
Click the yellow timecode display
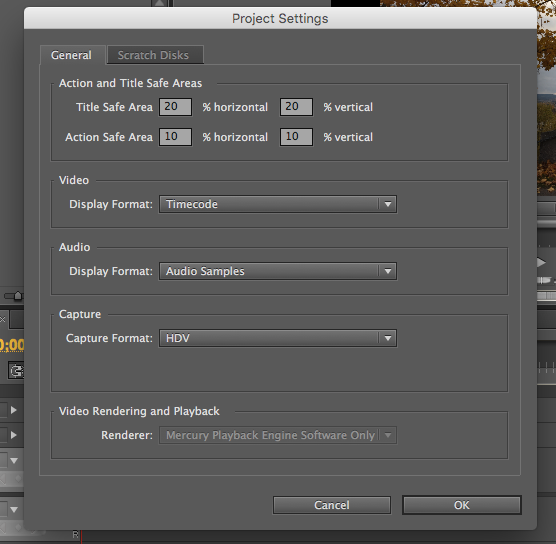[12, 345]
